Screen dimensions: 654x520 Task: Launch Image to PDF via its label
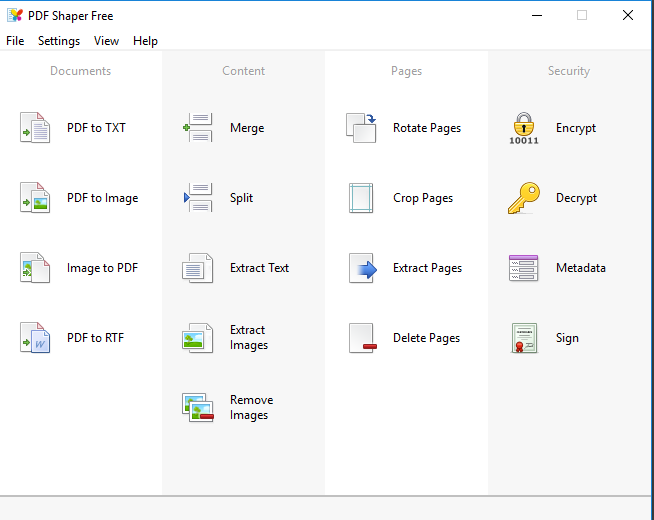pyautogui.click(x=103, y=268)
